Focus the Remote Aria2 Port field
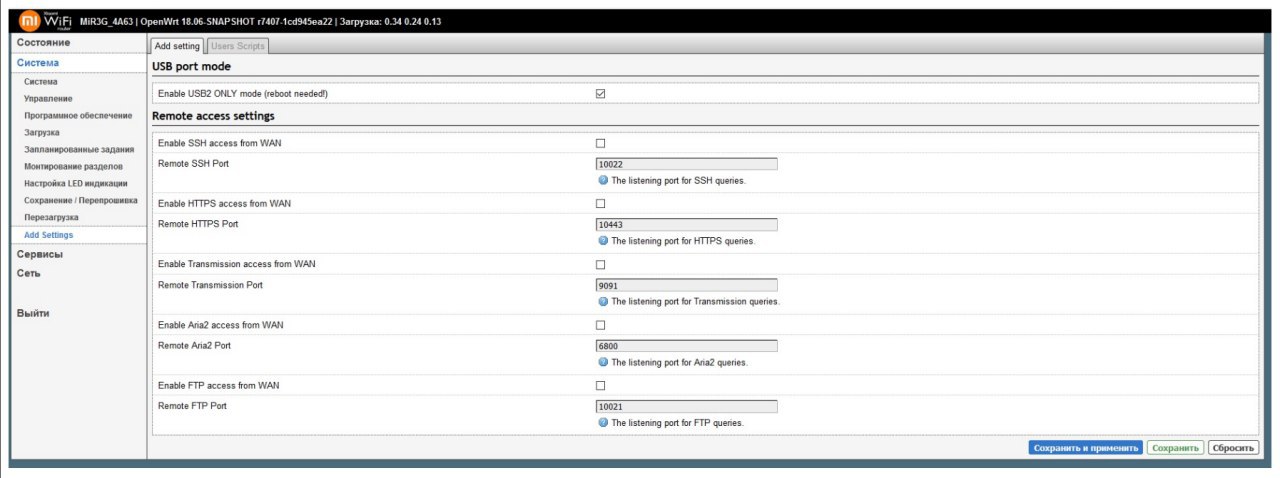This screenshot has height=478, width=1280. 686,346
